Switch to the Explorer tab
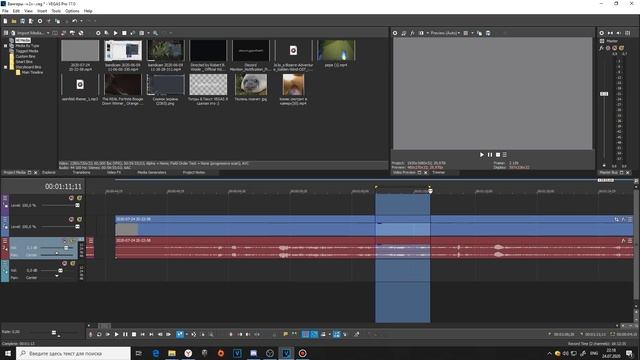This screenshot has height=360, width=640. (49, 173)
